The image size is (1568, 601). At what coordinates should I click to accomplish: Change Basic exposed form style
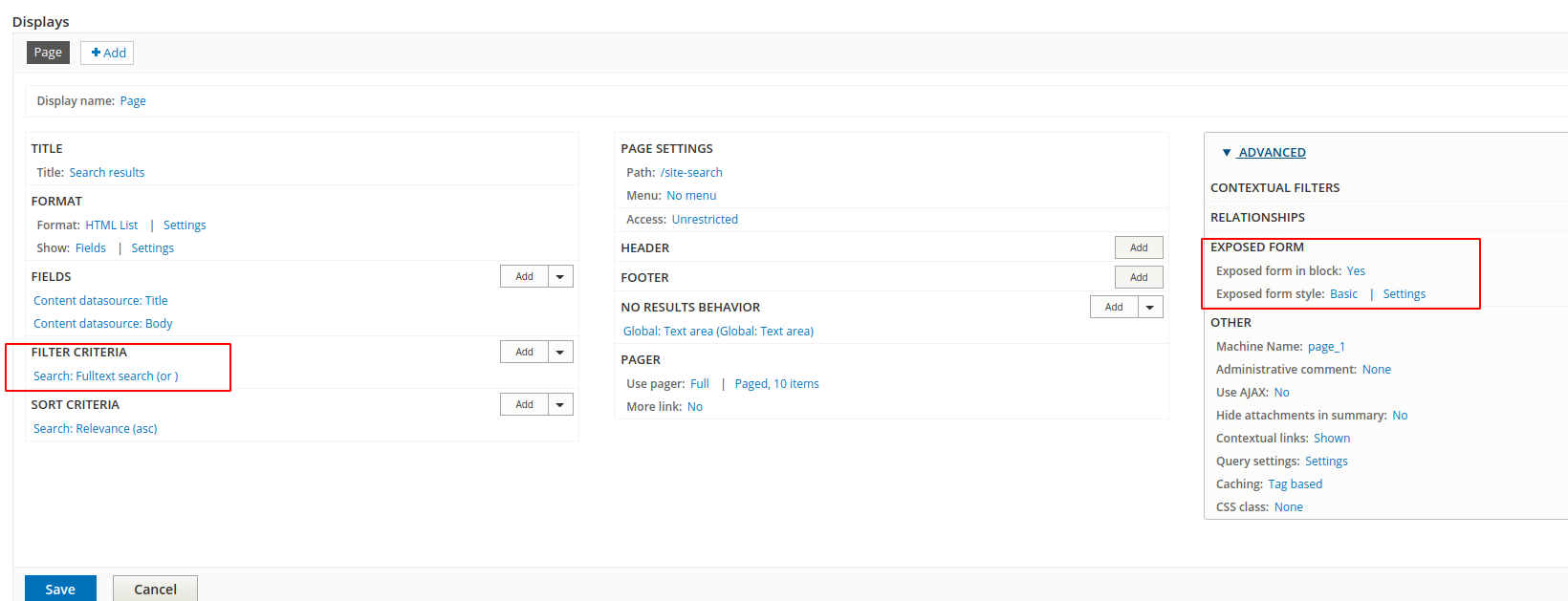(1343, 294)
